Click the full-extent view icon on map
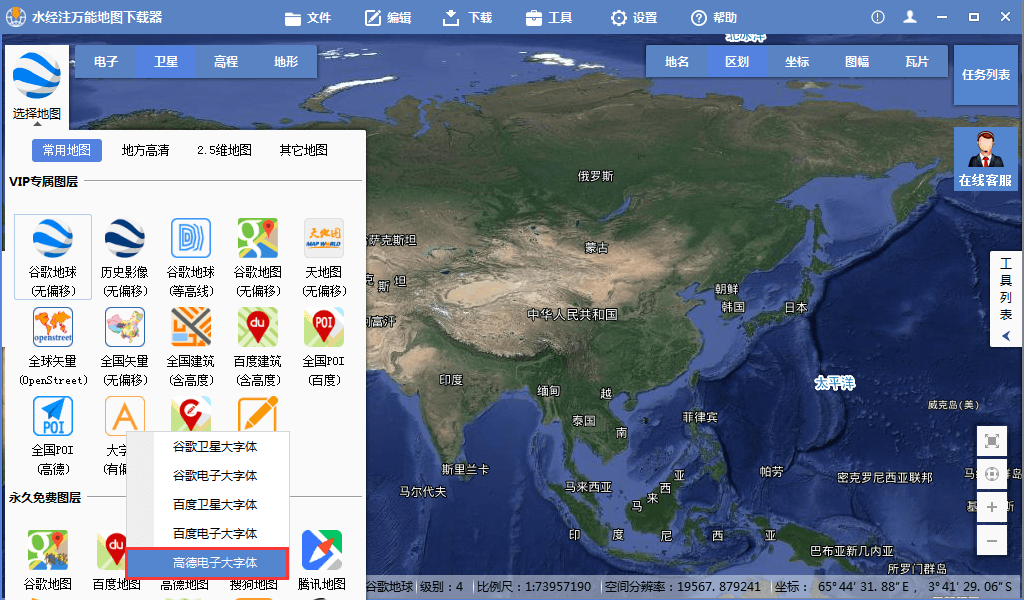This screenshot has height=600, width=1024. coord(991,441)
